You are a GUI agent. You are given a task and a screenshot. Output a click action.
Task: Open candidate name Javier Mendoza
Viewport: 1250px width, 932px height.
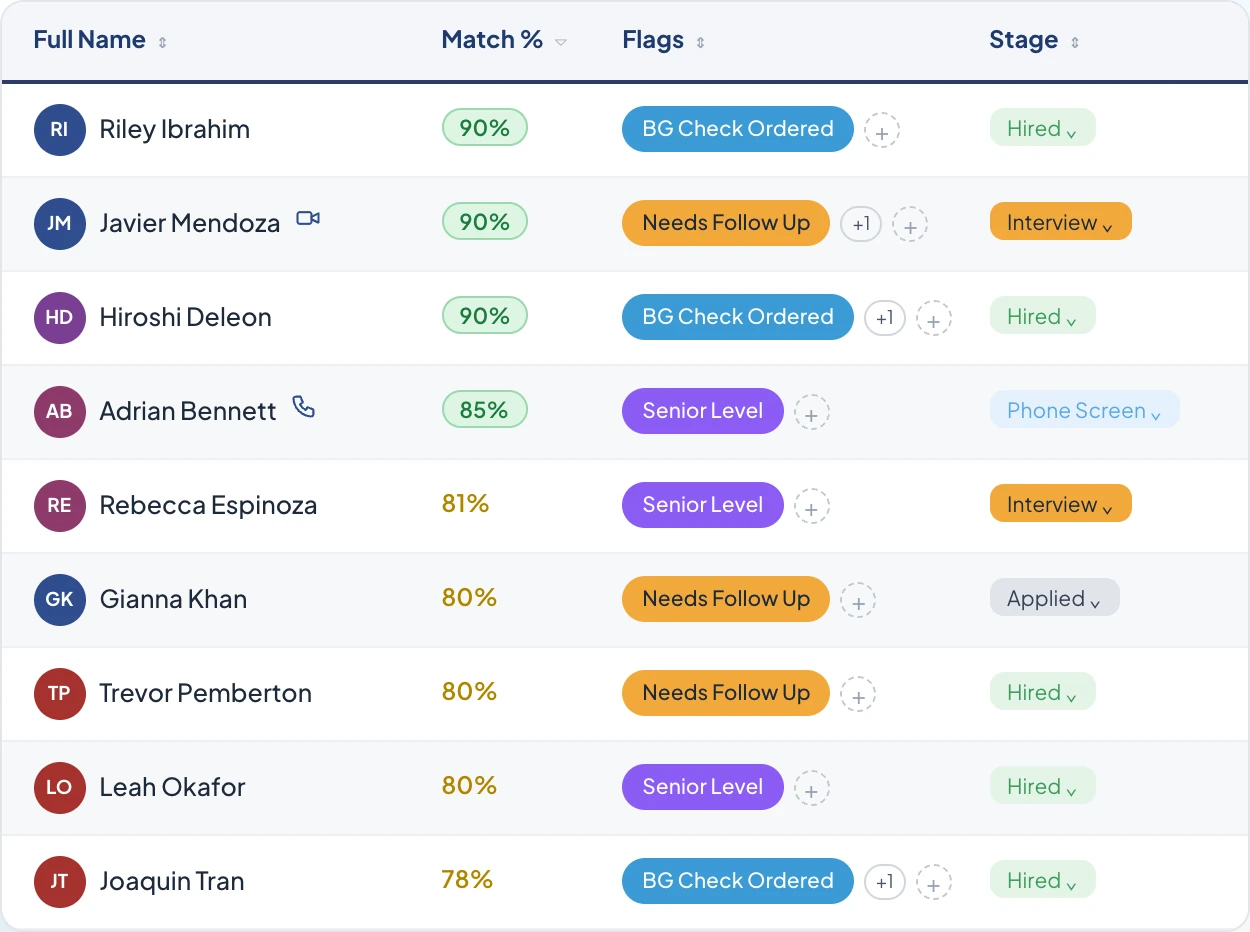point(190,224)
